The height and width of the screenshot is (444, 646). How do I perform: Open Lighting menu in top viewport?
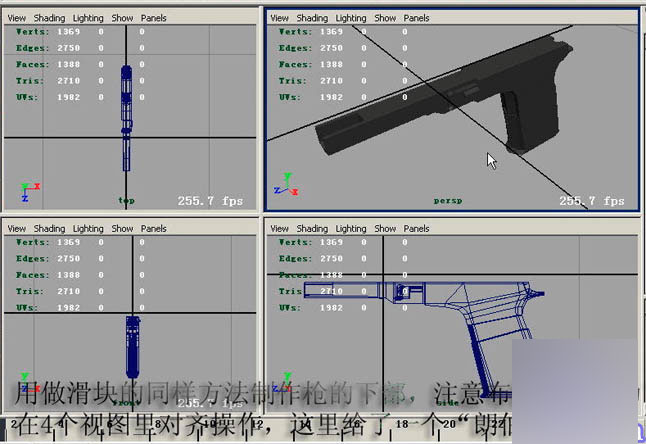[88, 18]
